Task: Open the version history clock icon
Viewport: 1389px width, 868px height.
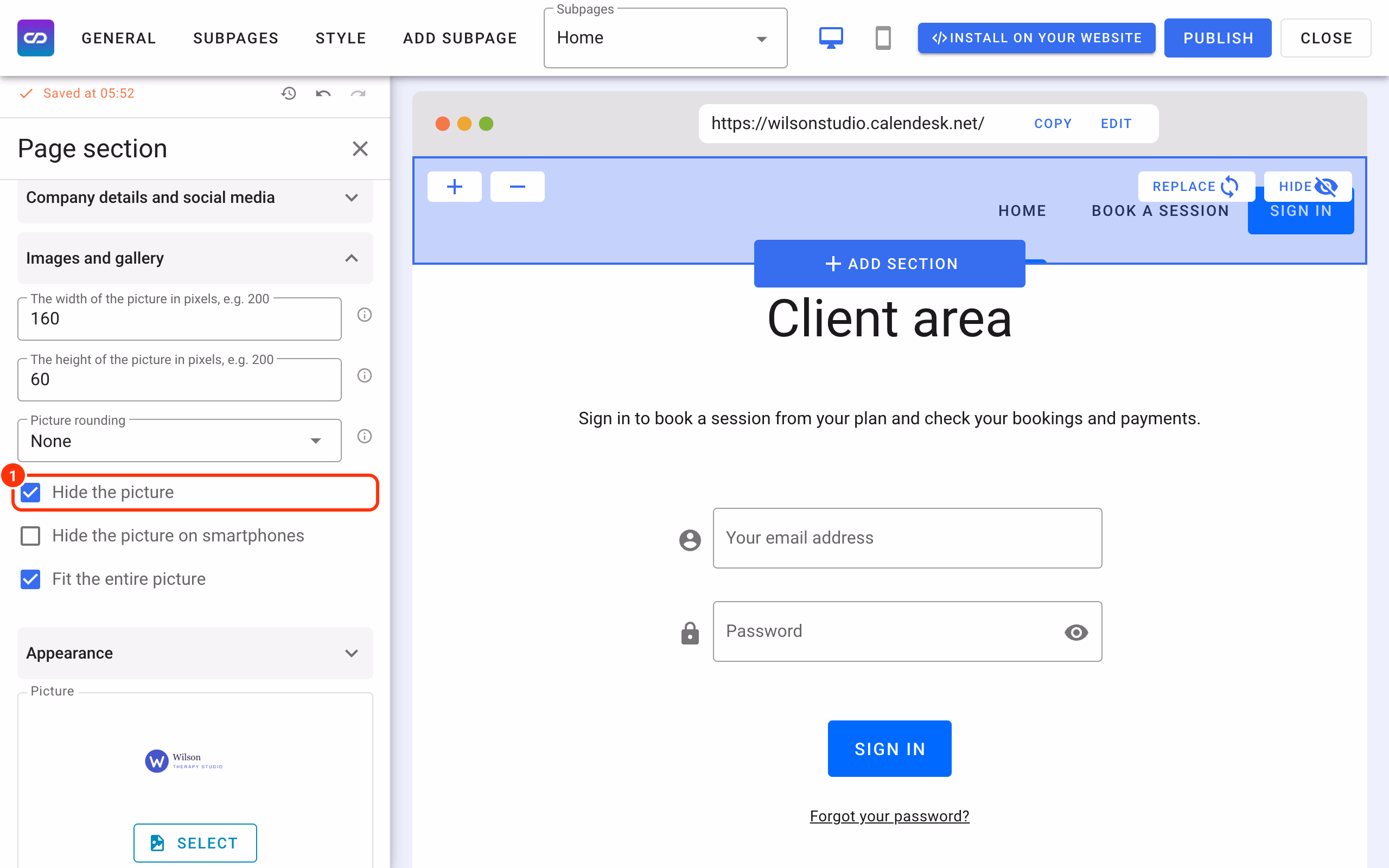Action: 289,93
